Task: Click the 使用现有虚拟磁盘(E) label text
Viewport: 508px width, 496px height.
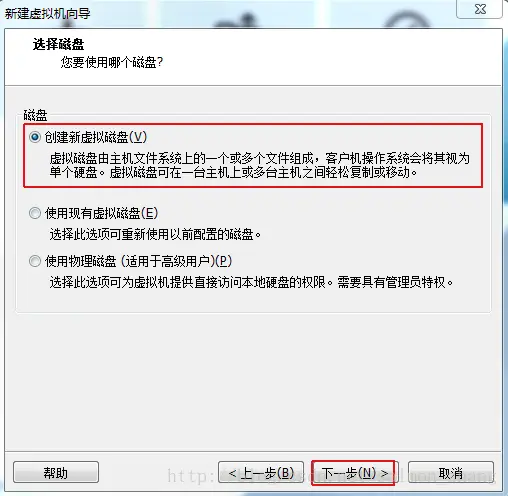Action: [x=101, y=213]
